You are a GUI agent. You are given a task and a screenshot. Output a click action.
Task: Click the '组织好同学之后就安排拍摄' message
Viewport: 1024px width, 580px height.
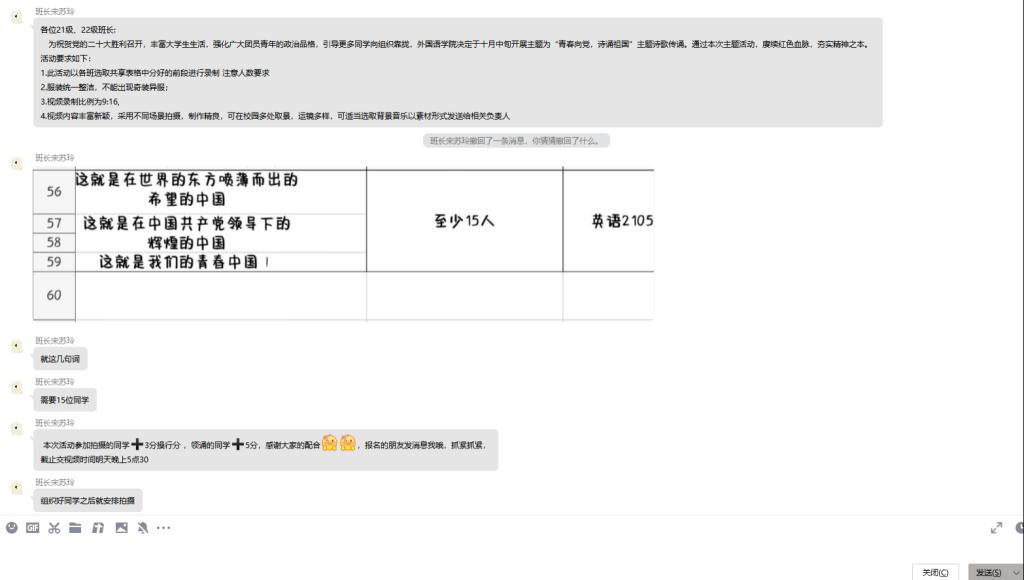coord(87,501)
